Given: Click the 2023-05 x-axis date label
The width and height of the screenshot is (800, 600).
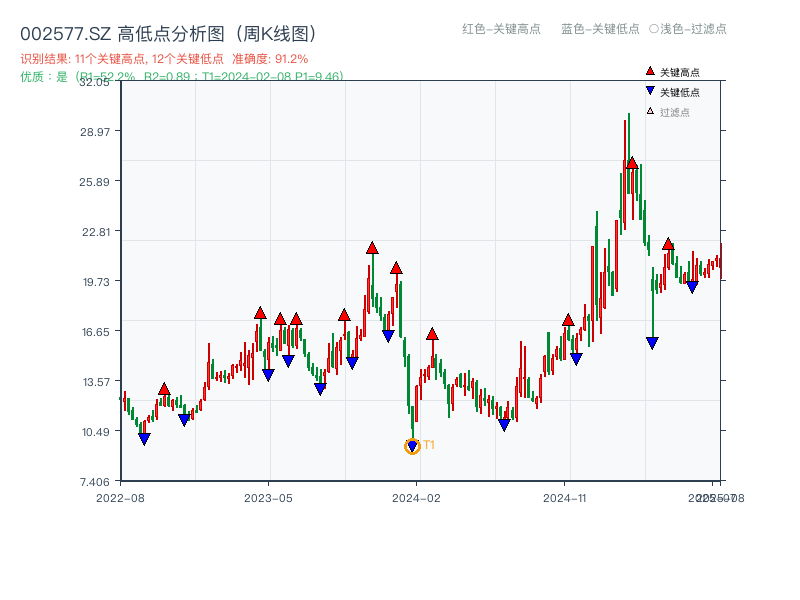Looking at the screenshot, I should pos(268,498).
